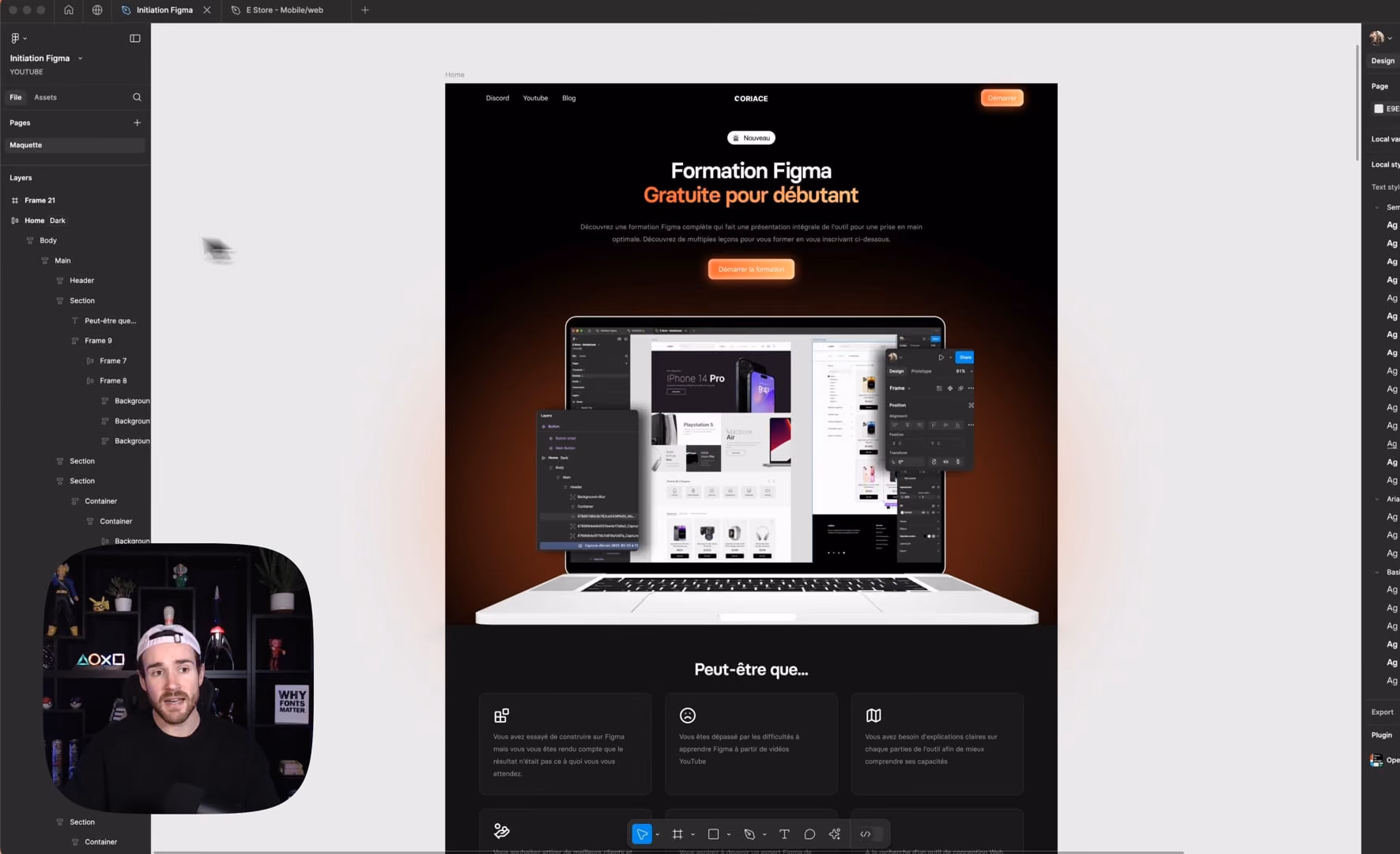Click the Nouveau badge
This screenshot has width=1400, height=854.
coord(751,138)
